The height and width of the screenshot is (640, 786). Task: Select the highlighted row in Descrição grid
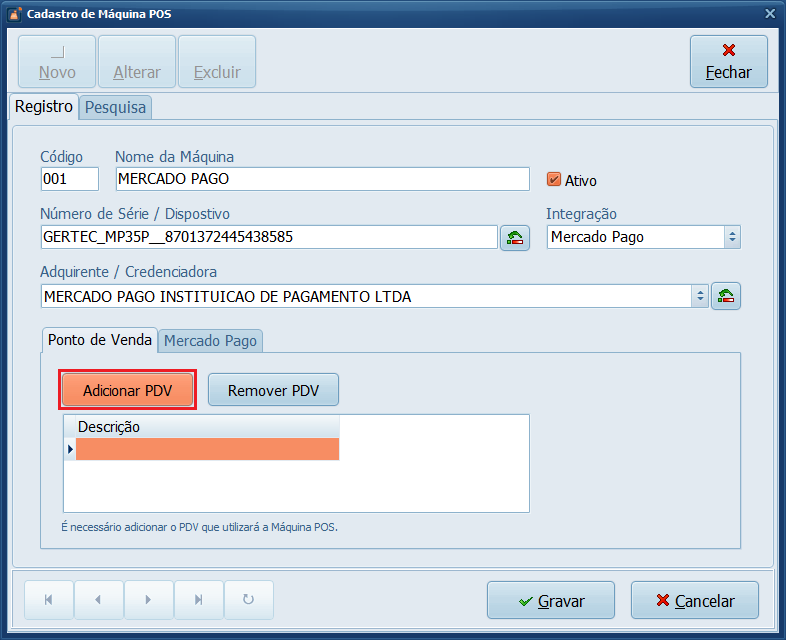(207, 450)
